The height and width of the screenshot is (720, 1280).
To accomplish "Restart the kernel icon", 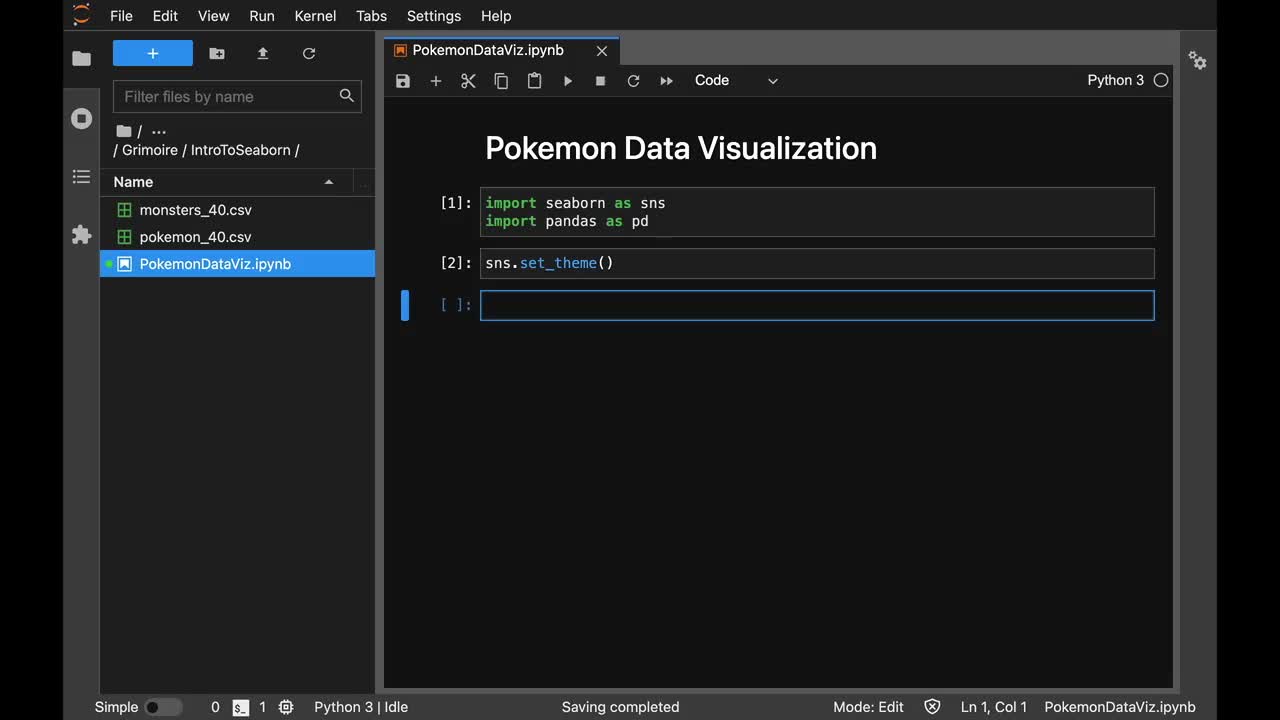I will point(633,81).
